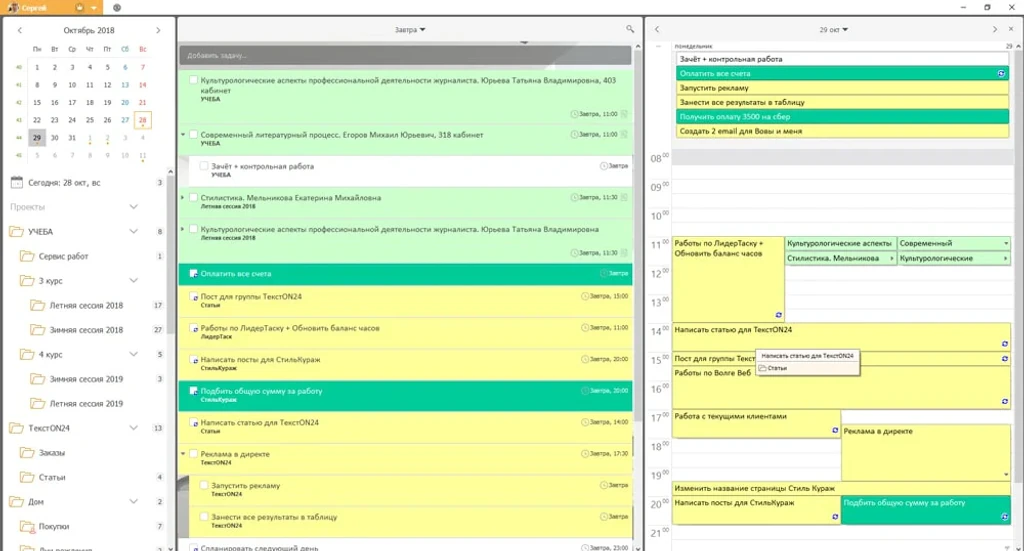Collapse the Проекты section chevron
The width and height of the screenshot is (1024, 551).
pyautogui.click(x=133, y=207)
